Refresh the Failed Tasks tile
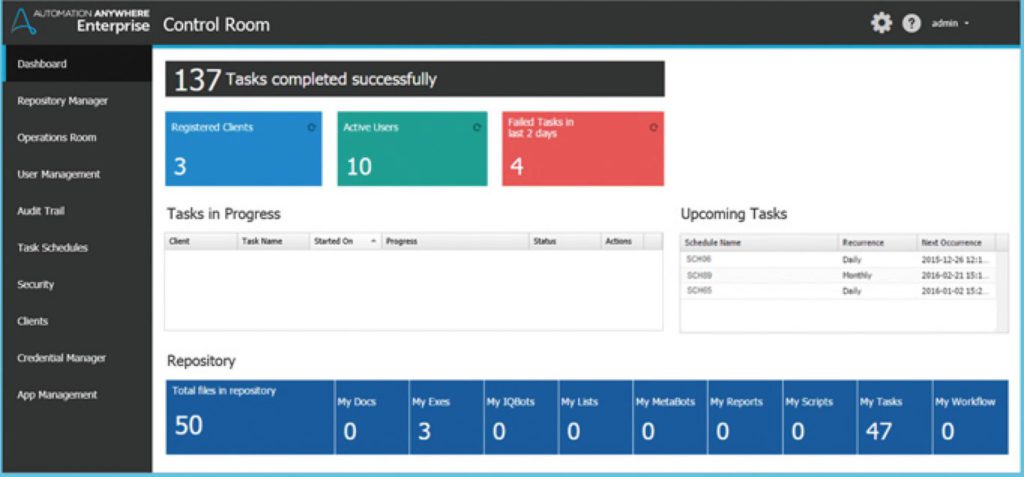 653,128
